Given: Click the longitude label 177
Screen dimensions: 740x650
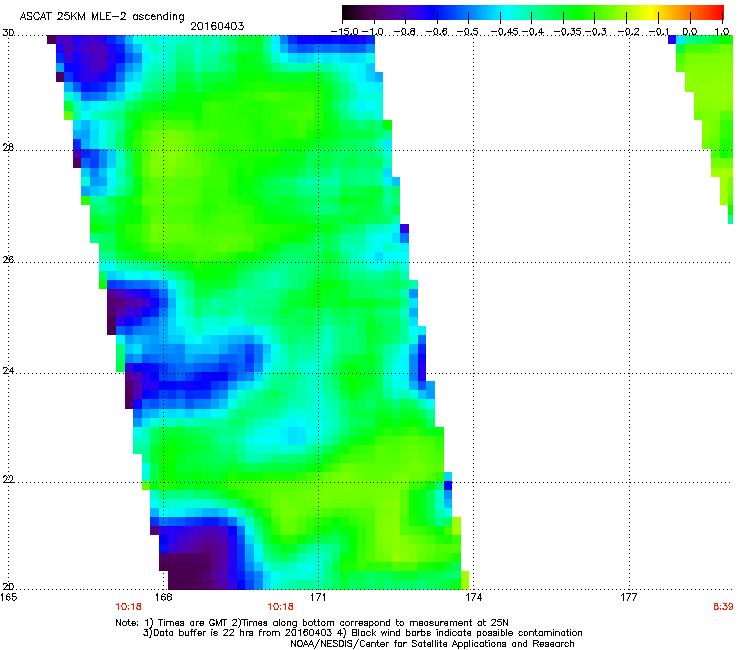Looking at the screenshot, I should [x=629, y=597].
